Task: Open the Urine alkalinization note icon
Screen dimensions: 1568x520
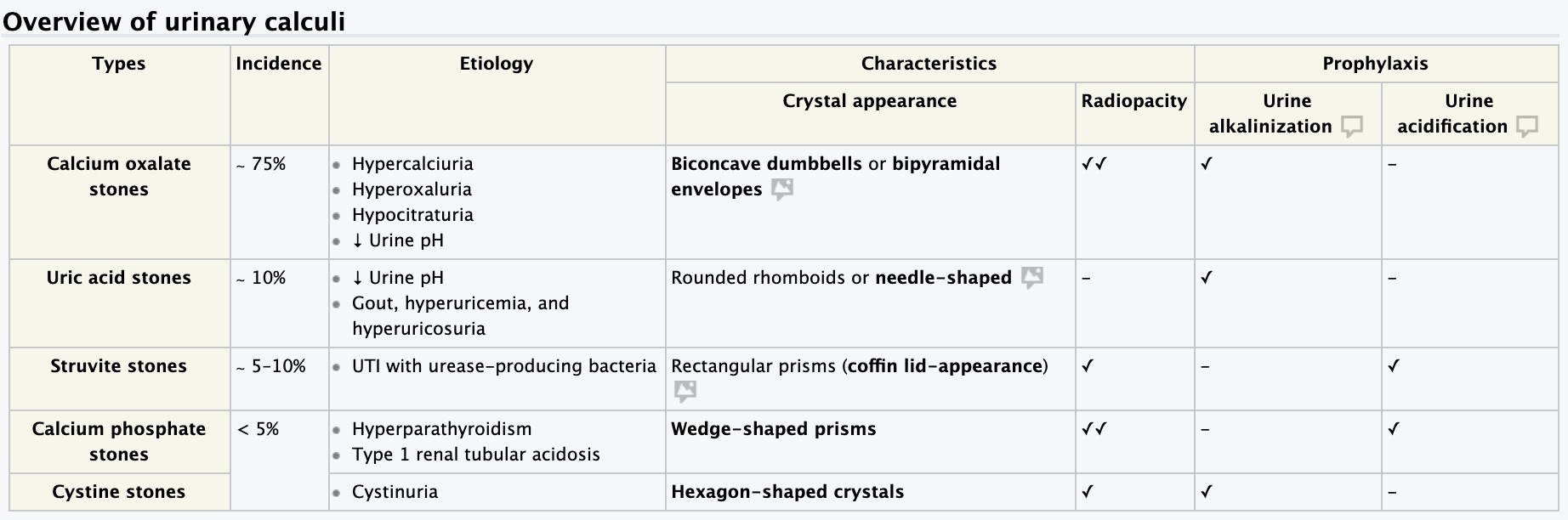Action: pyautogui.click(x=1352, y=127)
